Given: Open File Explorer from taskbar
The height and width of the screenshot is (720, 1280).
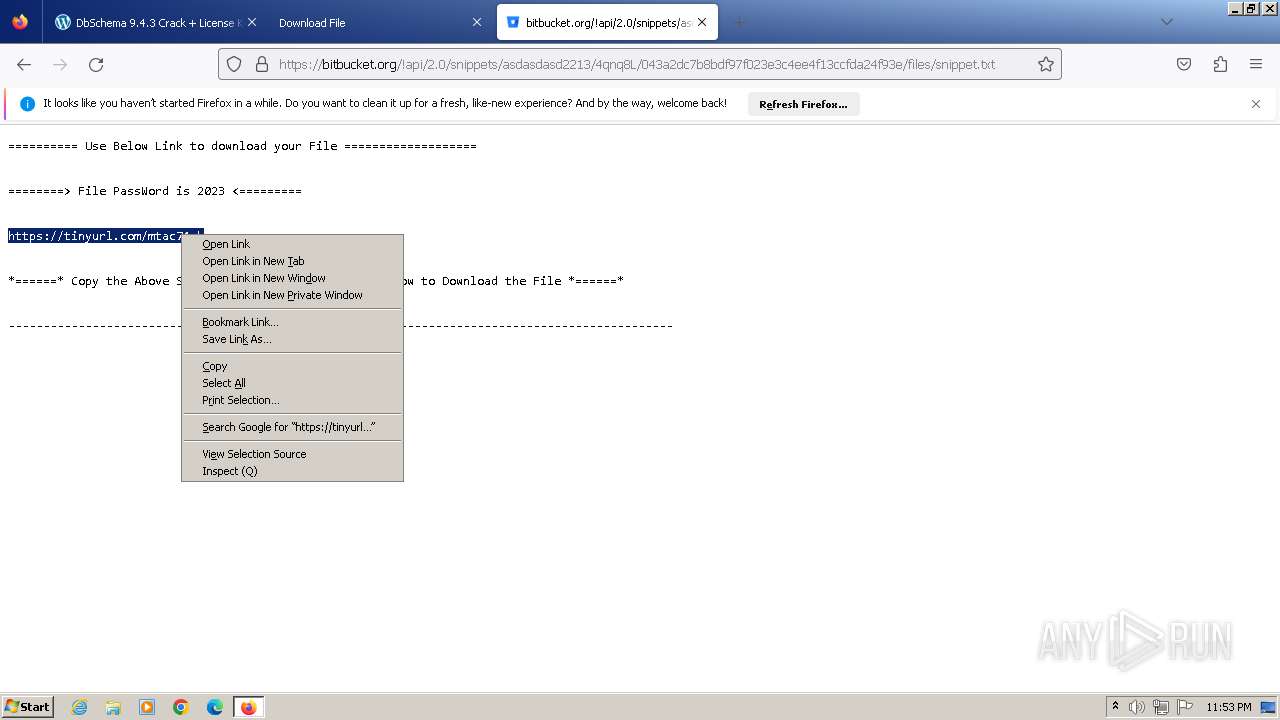Looking at the screenshot, I should 113,707.
